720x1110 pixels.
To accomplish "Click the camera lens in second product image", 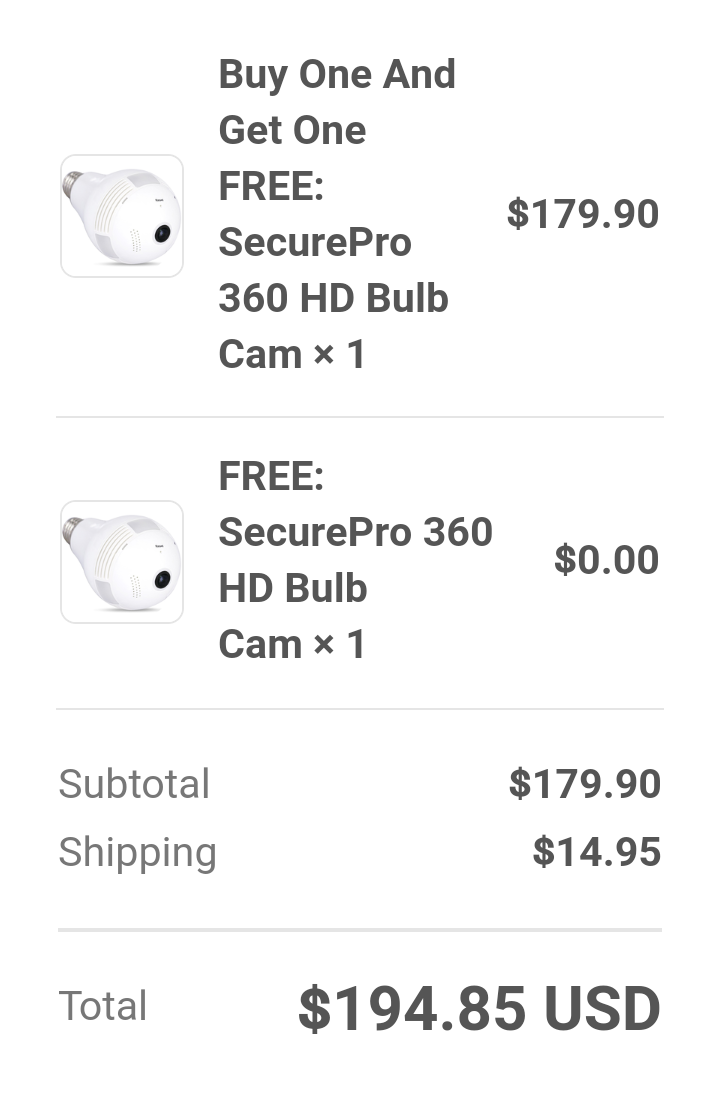I will 162,579.
